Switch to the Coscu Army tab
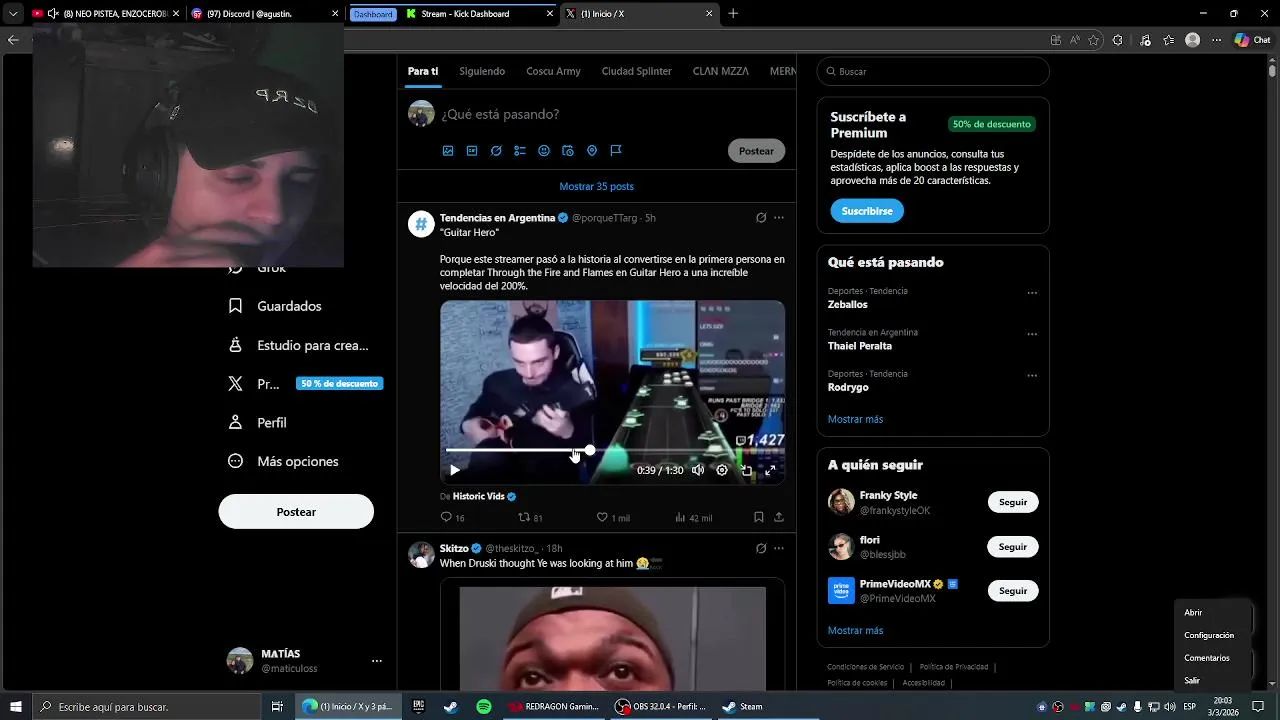The height and width of the screenshot is (720, 1280). 553,71
